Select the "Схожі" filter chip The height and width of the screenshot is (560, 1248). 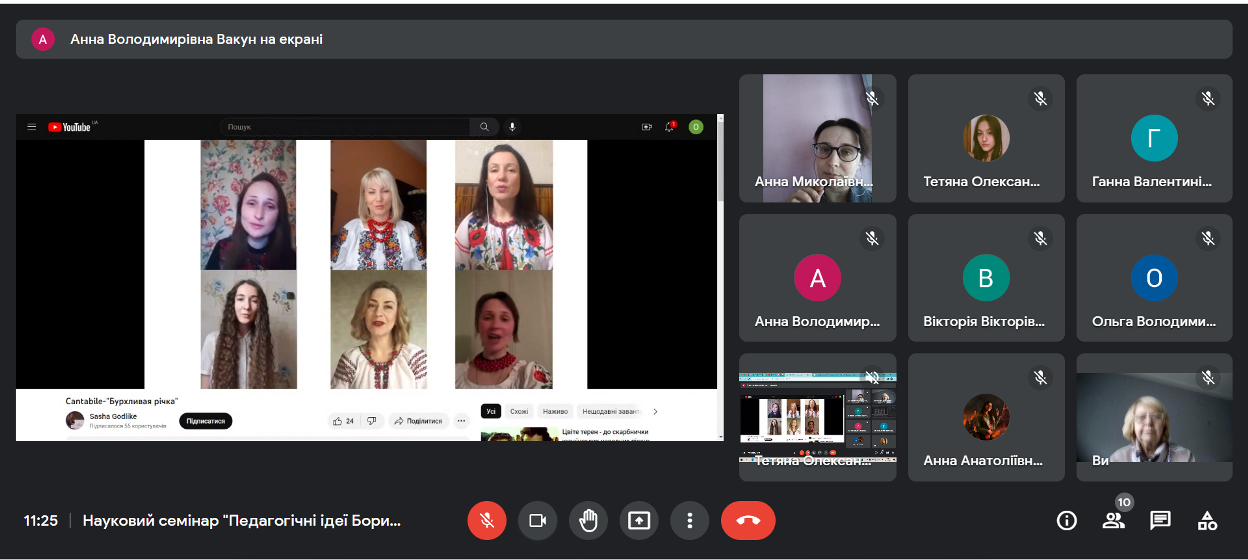519,411
